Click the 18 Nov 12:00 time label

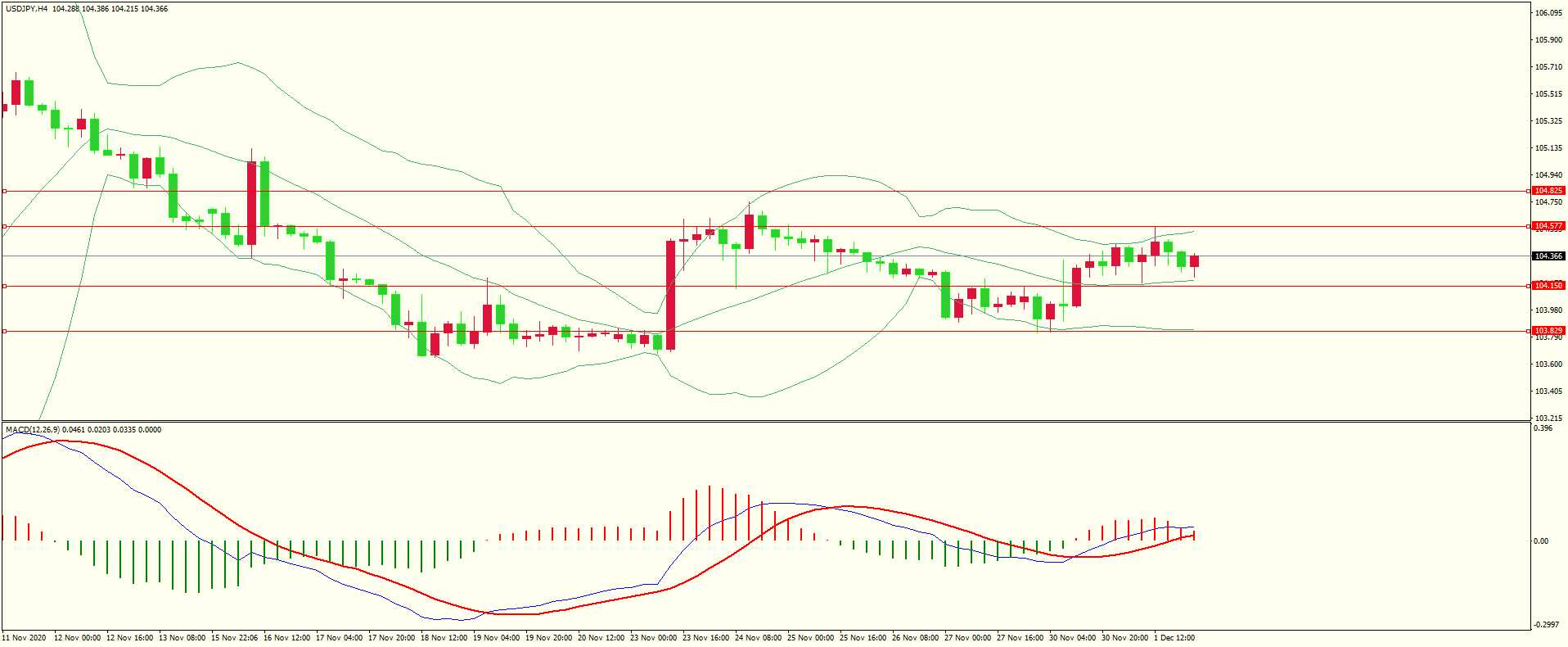444,638
